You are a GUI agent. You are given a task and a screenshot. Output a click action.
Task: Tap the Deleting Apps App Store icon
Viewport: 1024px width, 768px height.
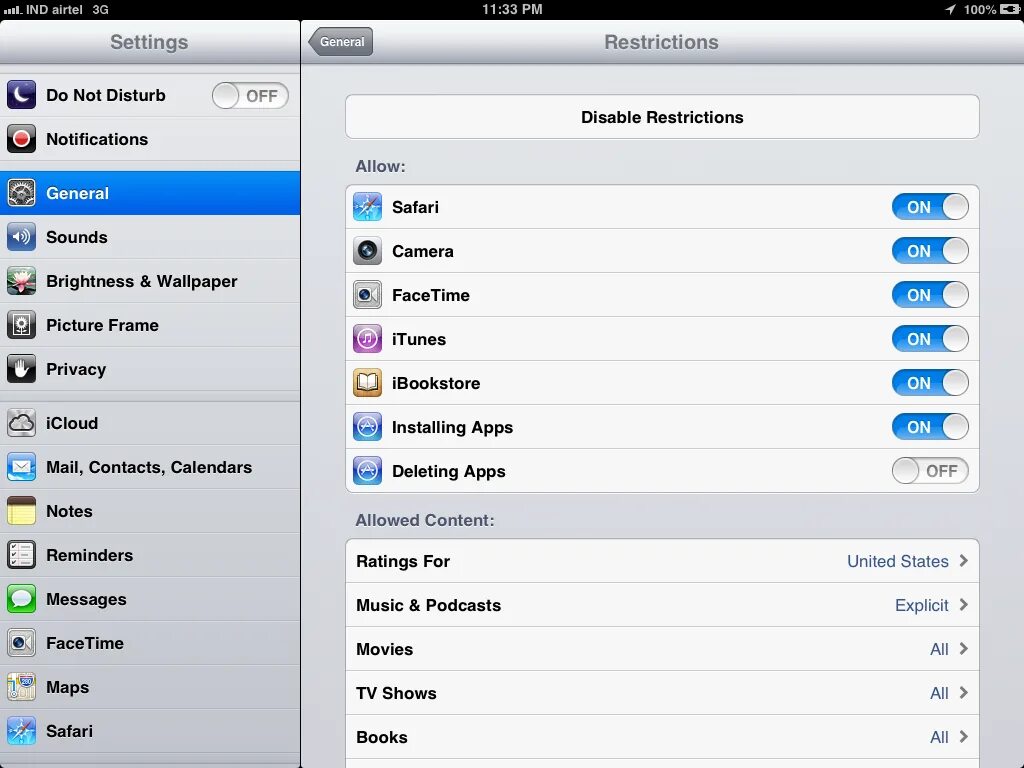(368, 471)
